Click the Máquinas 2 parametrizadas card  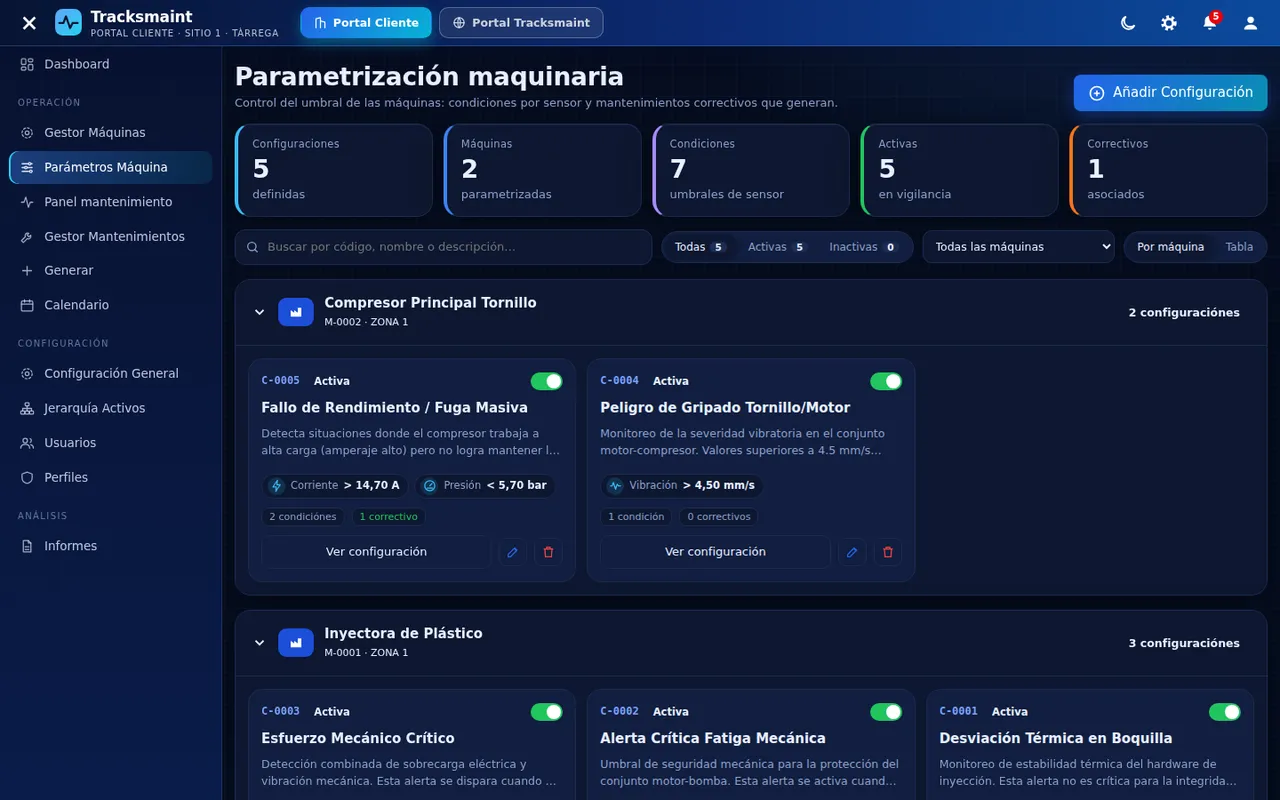pos(543,170)
